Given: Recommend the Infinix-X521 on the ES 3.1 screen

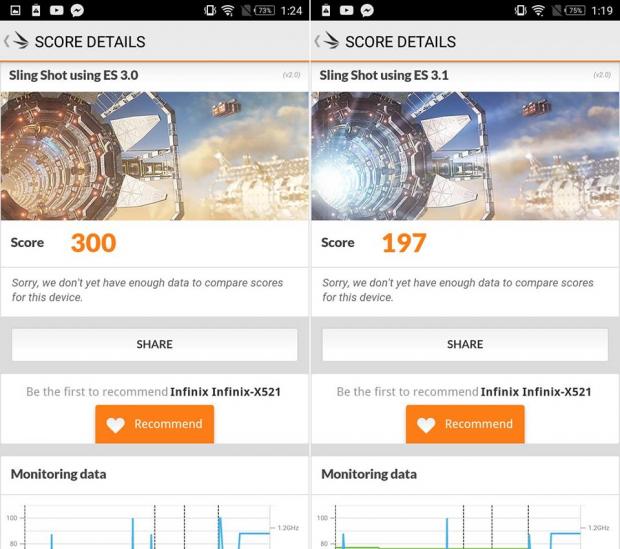Looking at the screenshot, I should pyautogui.click(x=465, y=424).
